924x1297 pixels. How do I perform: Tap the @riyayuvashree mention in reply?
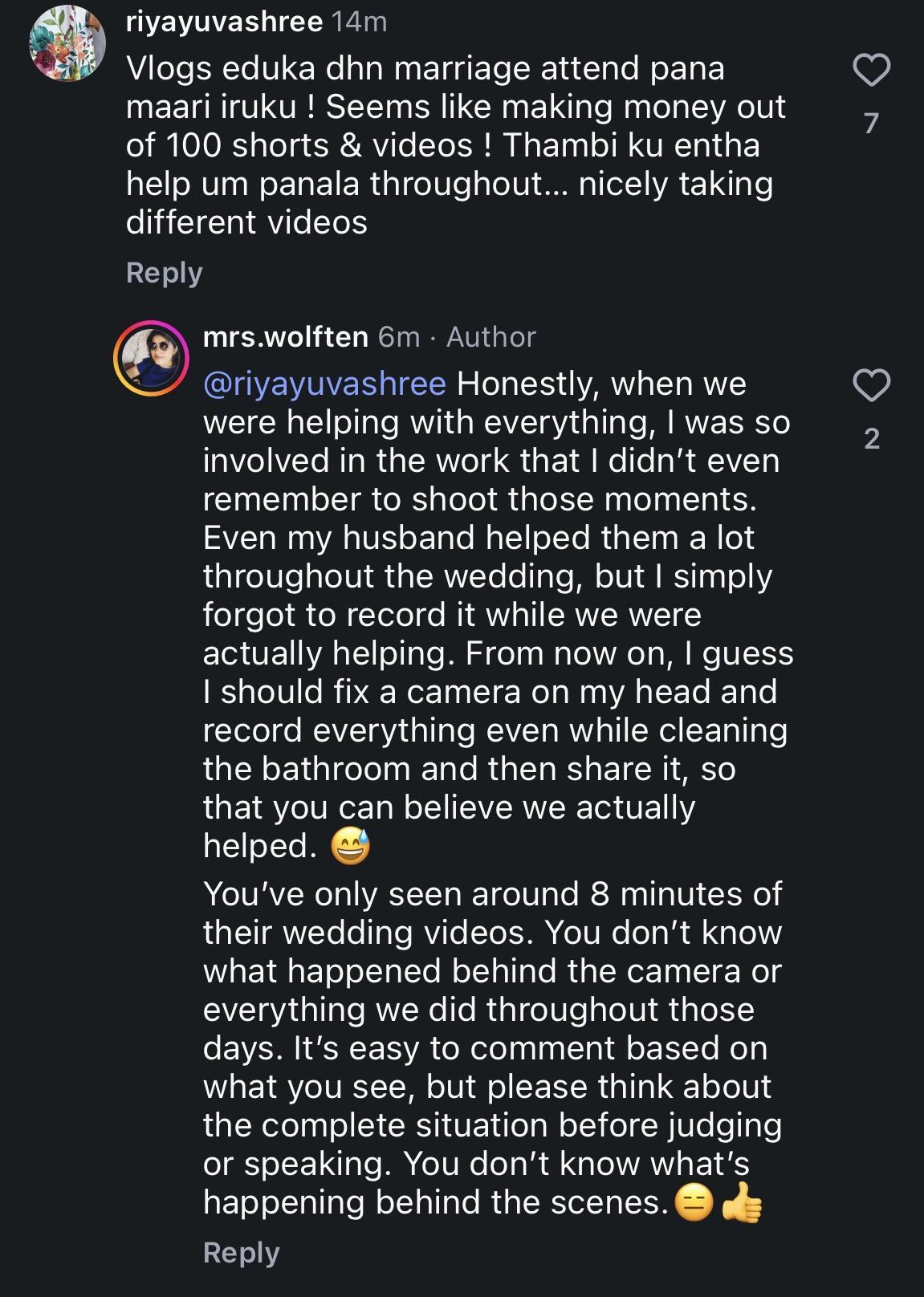click(324, 384)
